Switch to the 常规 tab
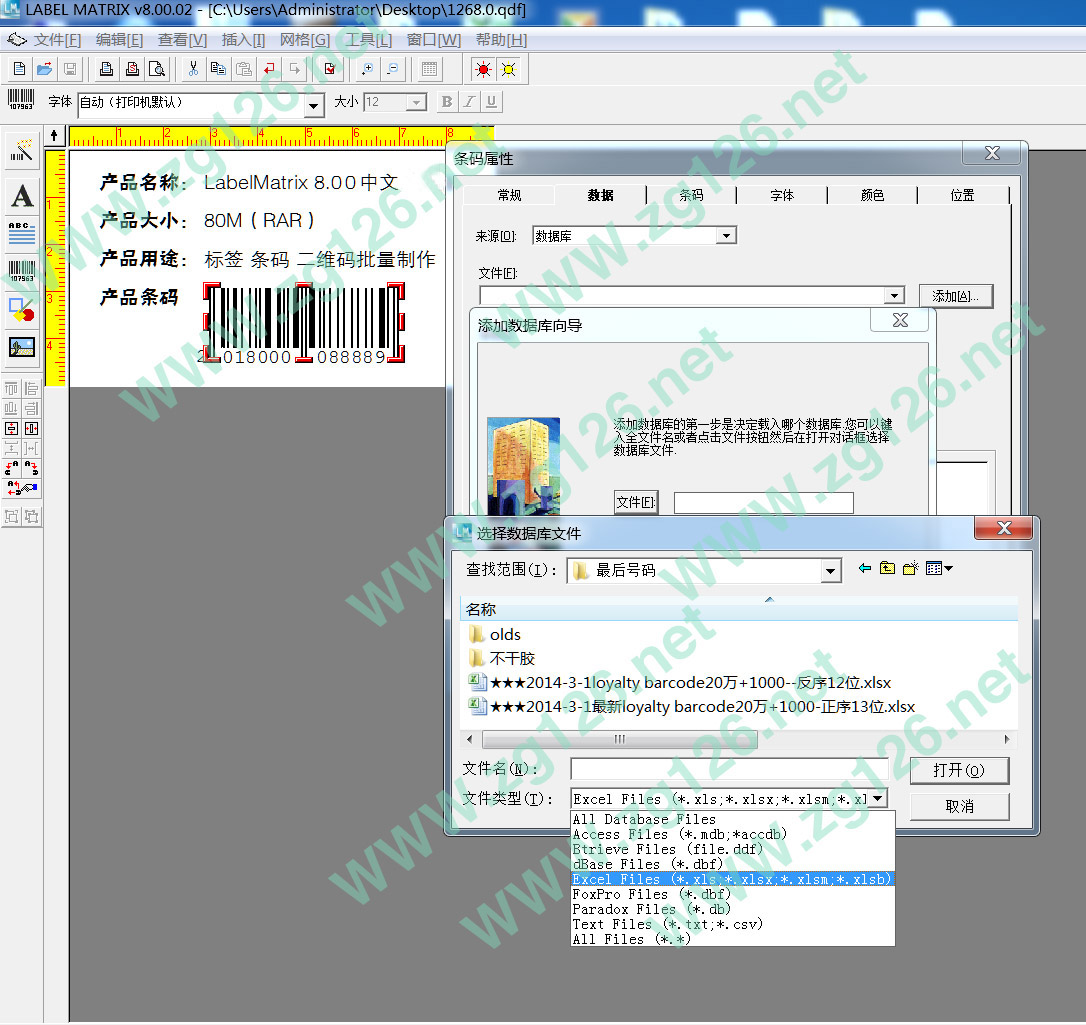The width and height of the screenshot is (1086, 1025). (x=509, y=195)
